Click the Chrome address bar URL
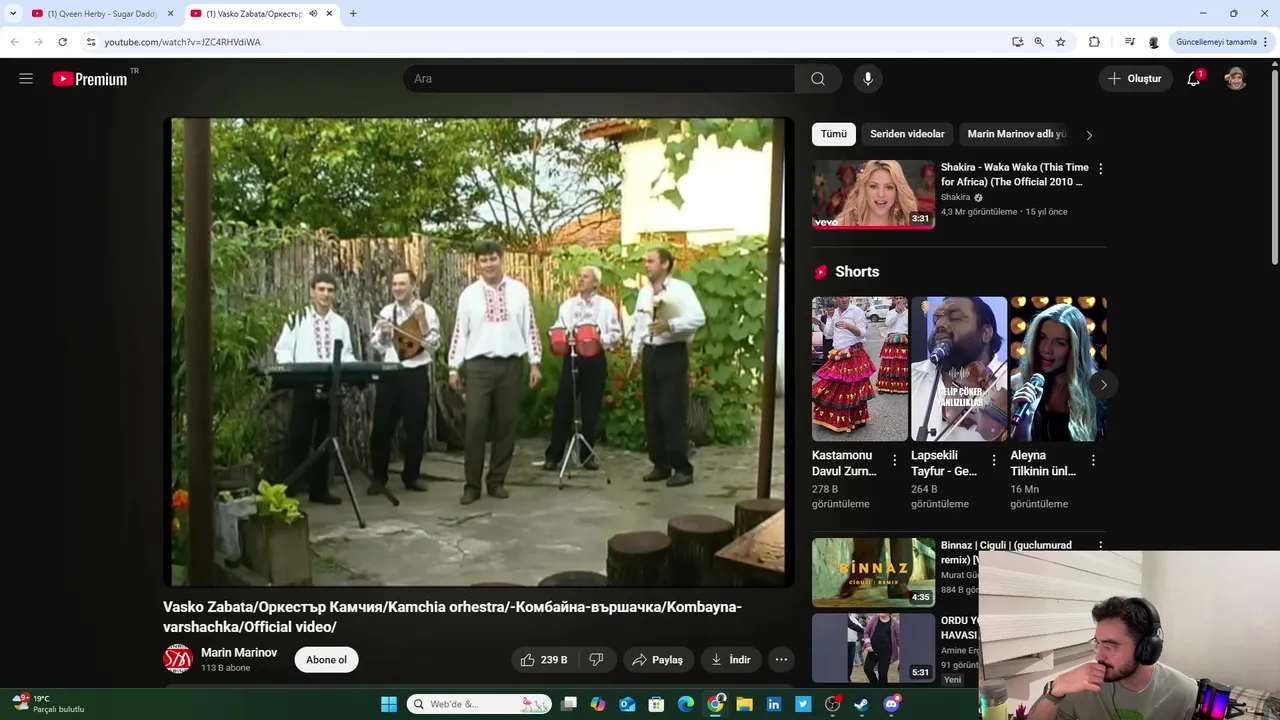1280x720 pixels. (182, 42)
